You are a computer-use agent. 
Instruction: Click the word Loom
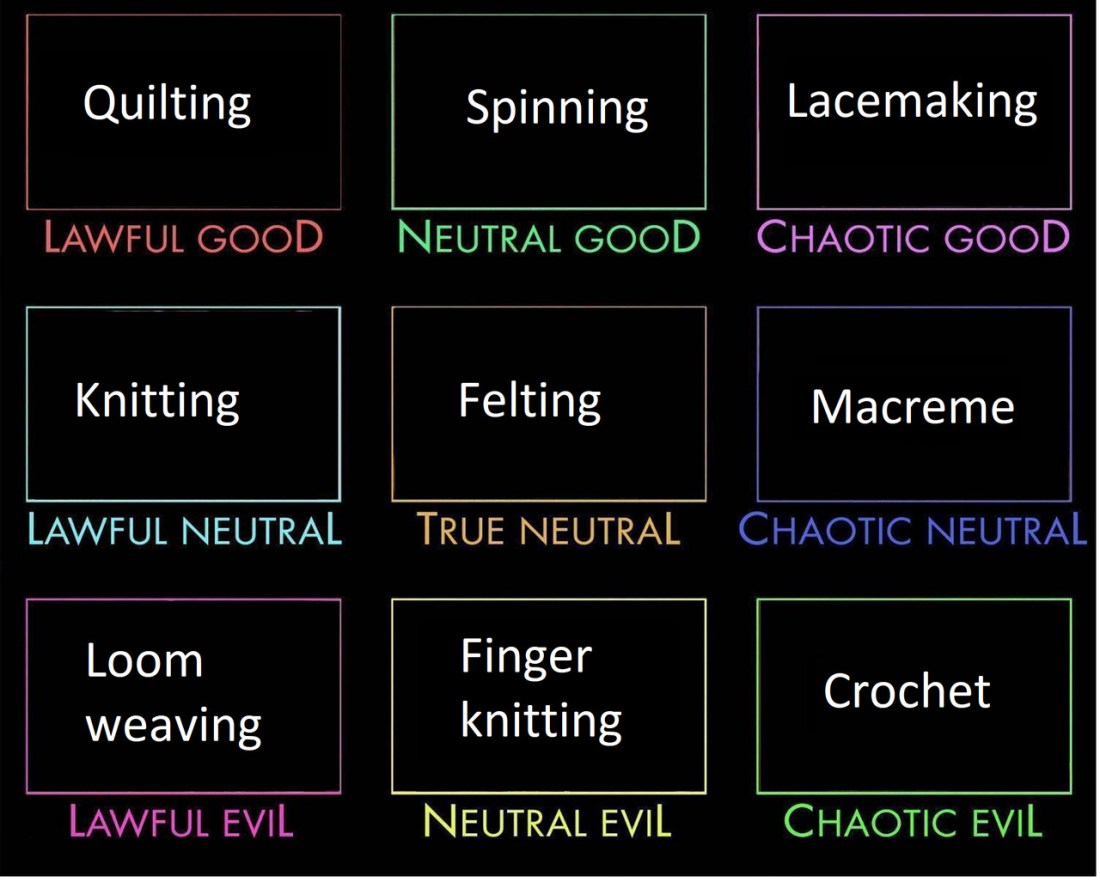tap(144, 661)
